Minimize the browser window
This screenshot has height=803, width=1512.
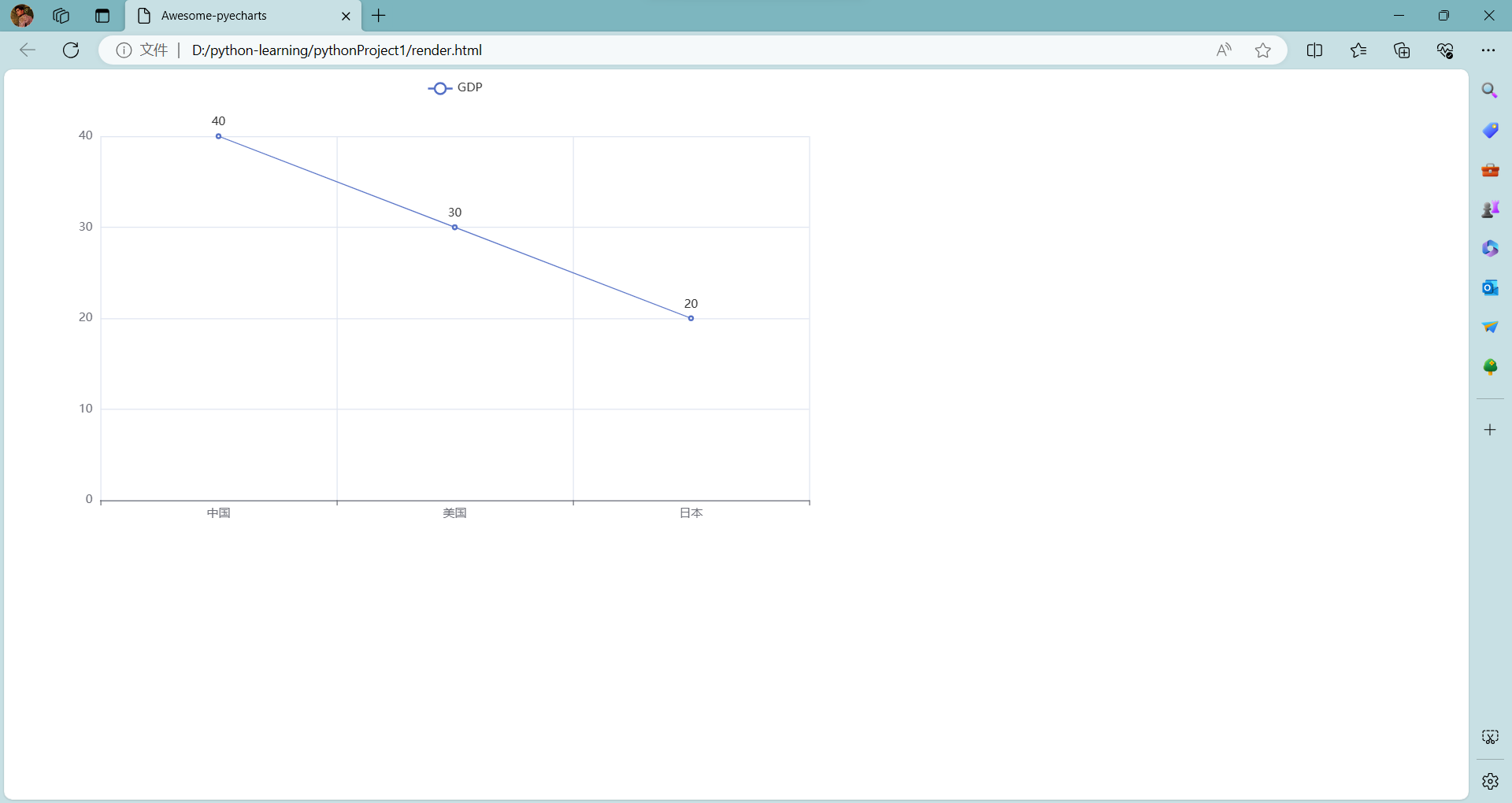coord(1399,16)
